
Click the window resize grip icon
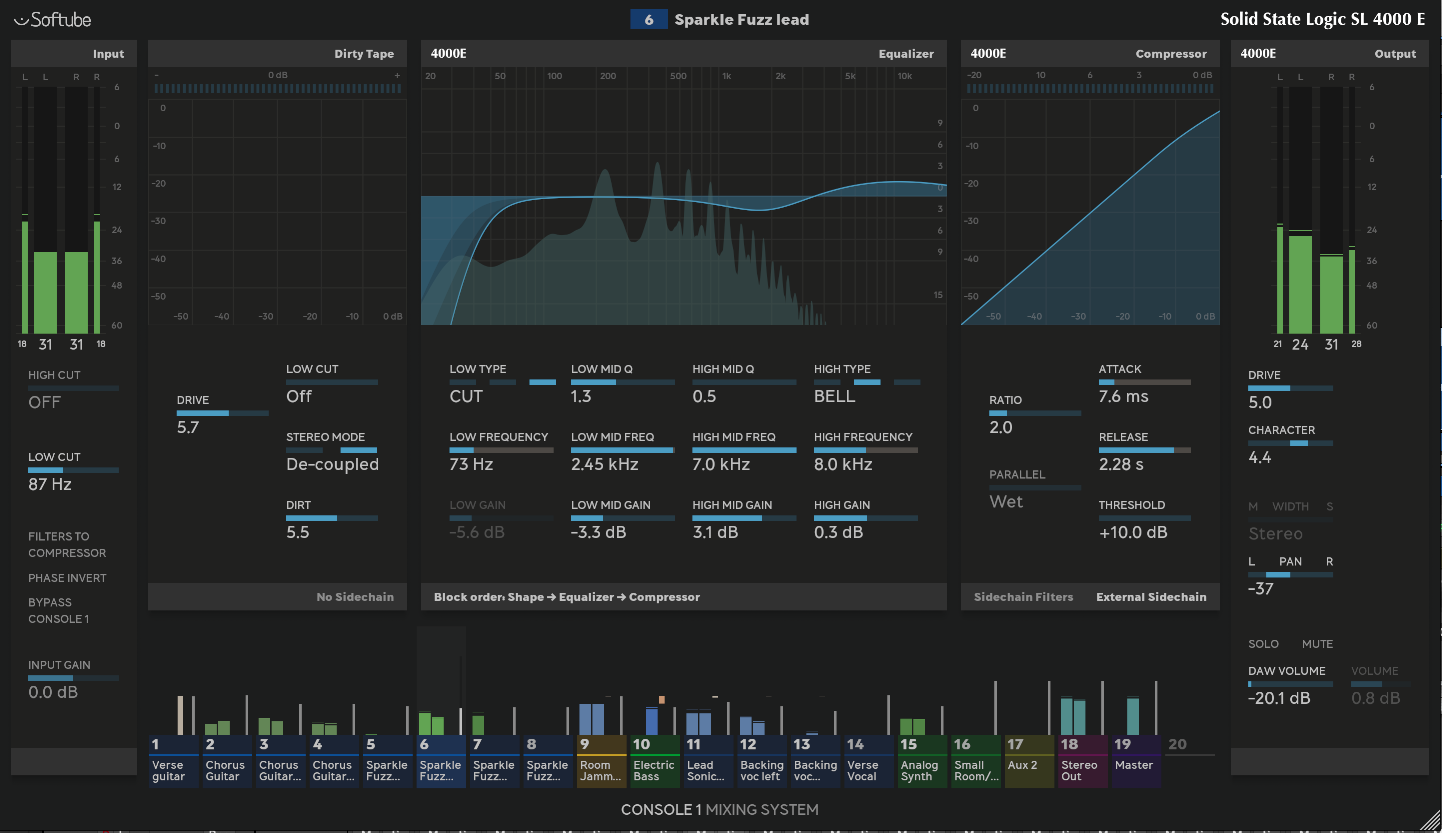pos(1430,821)
